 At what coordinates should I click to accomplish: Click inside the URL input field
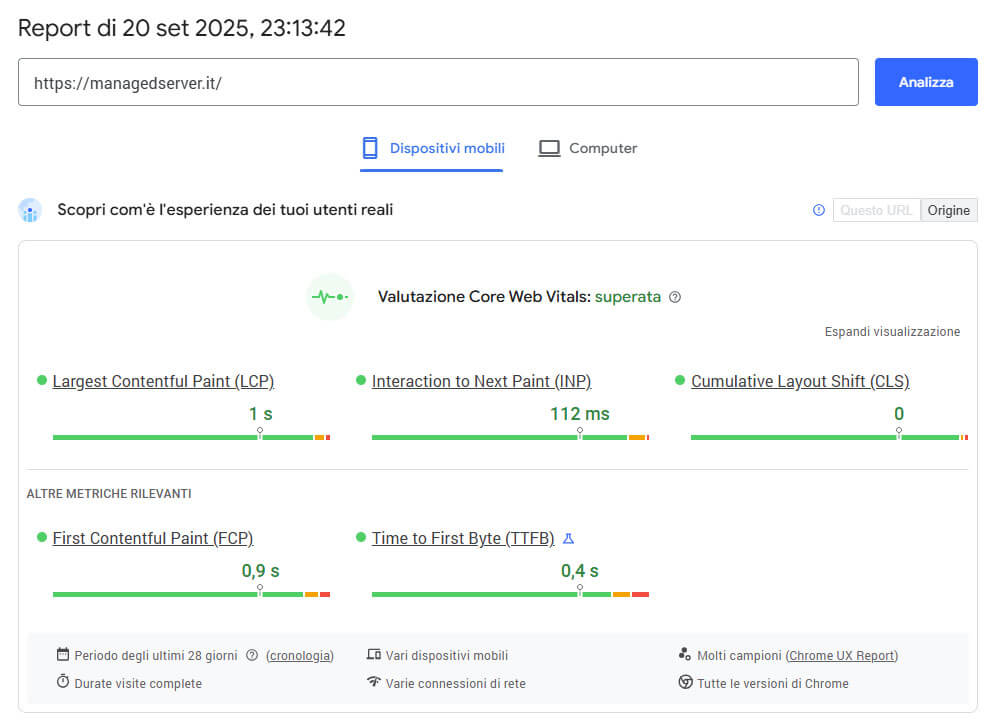(x=440, y=82)
